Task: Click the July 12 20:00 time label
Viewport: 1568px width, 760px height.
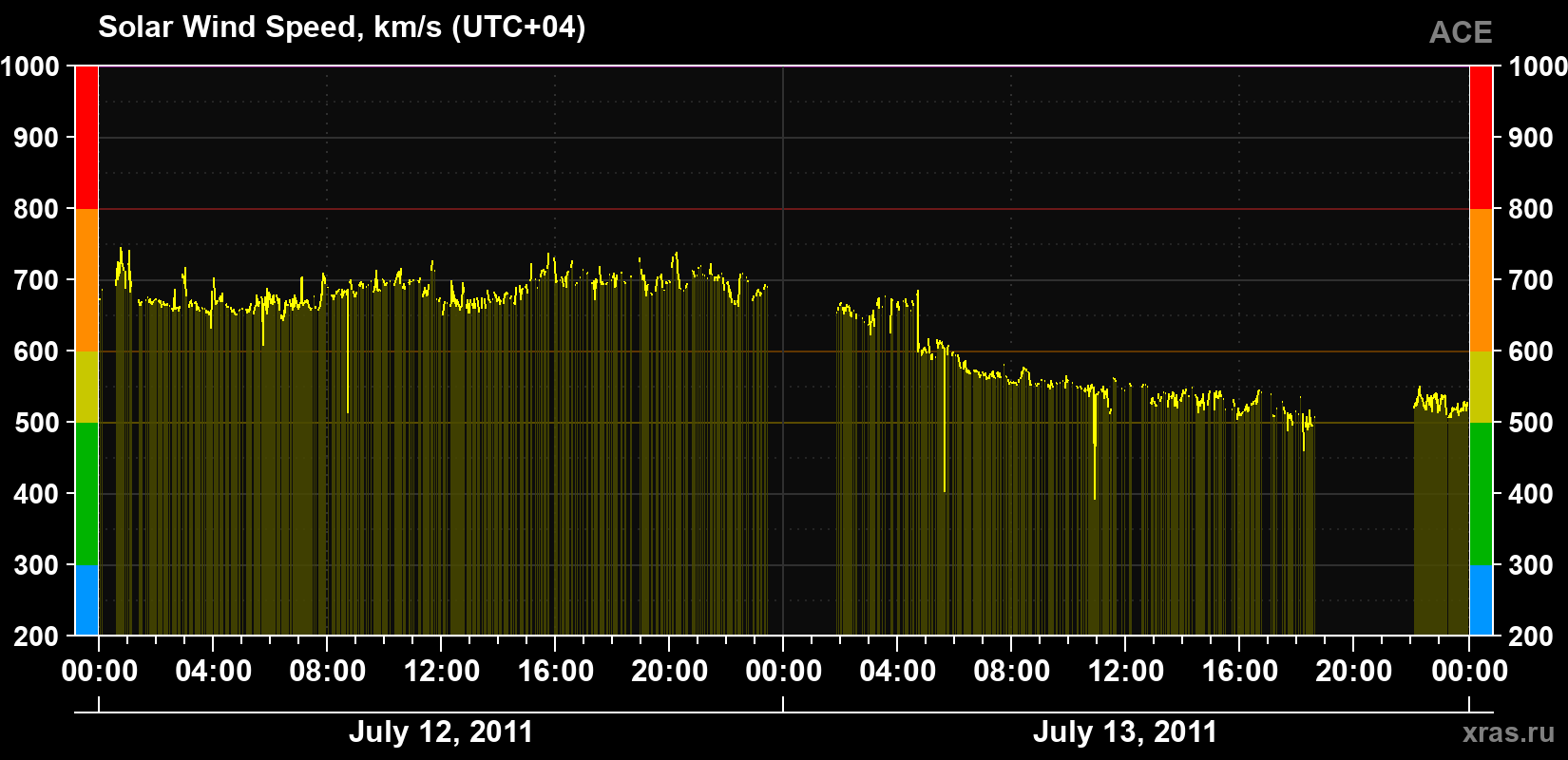Action: pyautogui.click(x=670, y=672)
